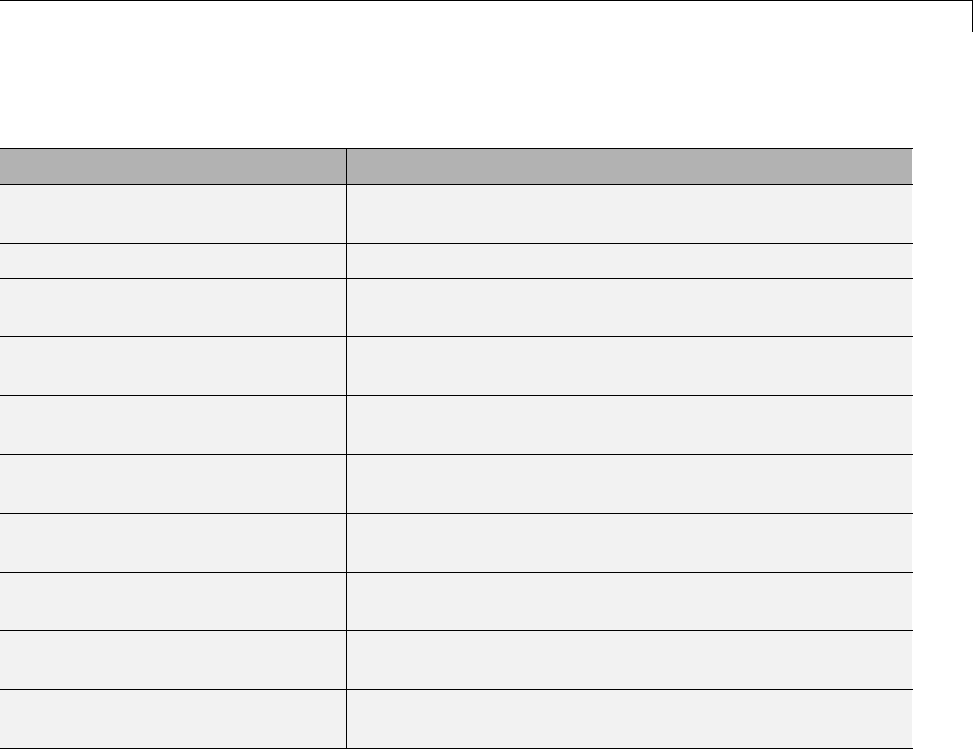Viewport: 973px width, 749px height.
Task: Select first body row's left cell
Action: pyautogui.click(x=172, y=213)
